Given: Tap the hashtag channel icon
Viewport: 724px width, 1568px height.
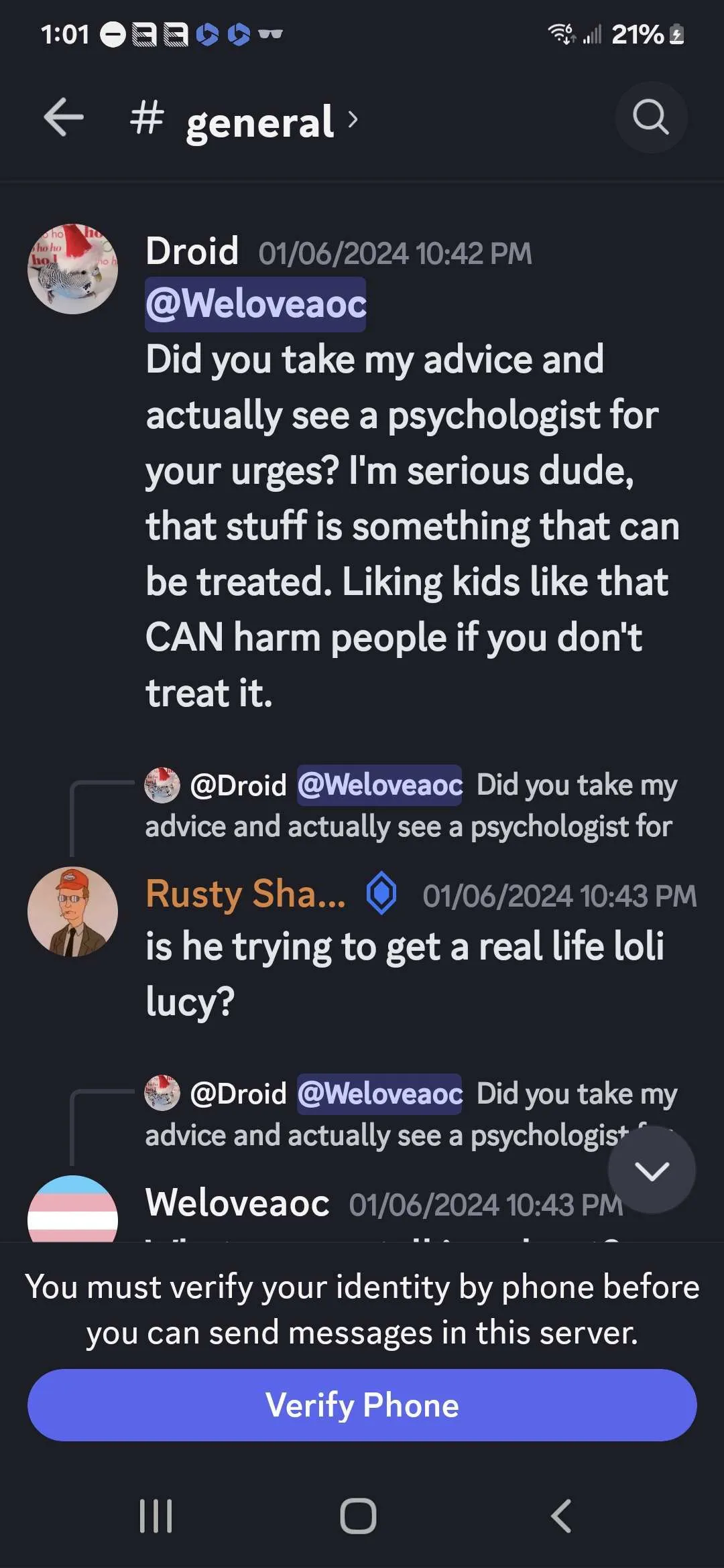Looking at the screenshot, I should [147, 117].
